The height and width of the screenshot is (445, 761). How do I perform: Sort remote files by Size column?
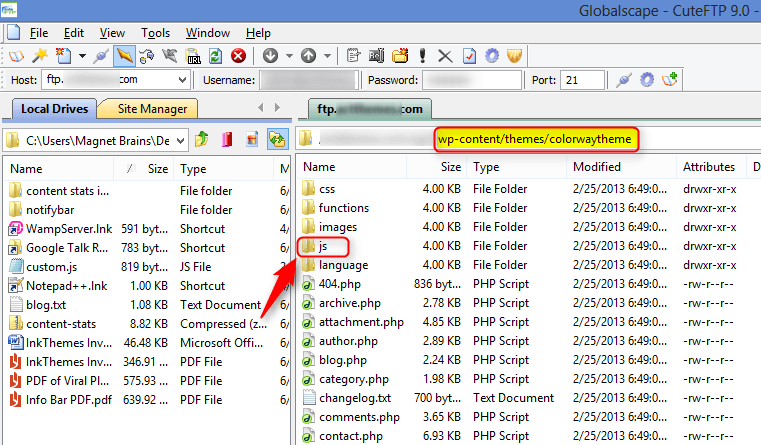436,167
